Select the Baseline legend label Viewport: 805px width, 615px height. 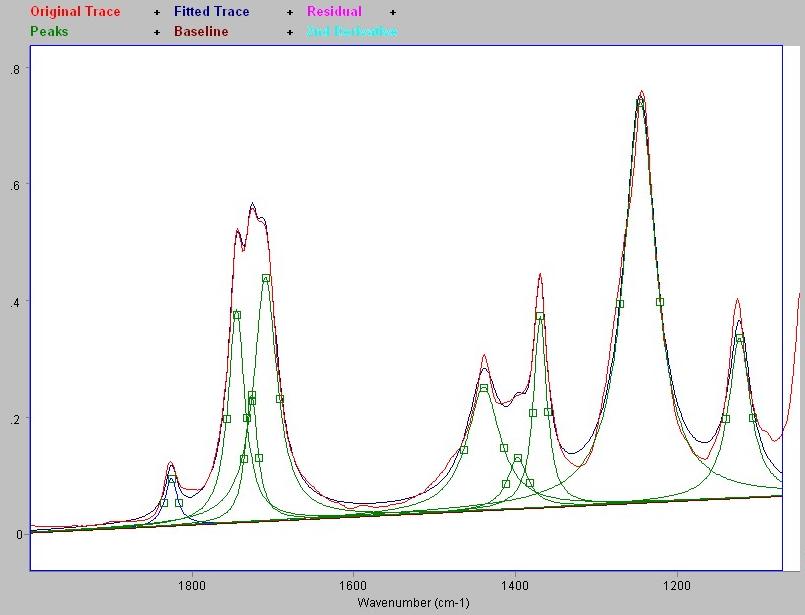[x=201, y=31]
